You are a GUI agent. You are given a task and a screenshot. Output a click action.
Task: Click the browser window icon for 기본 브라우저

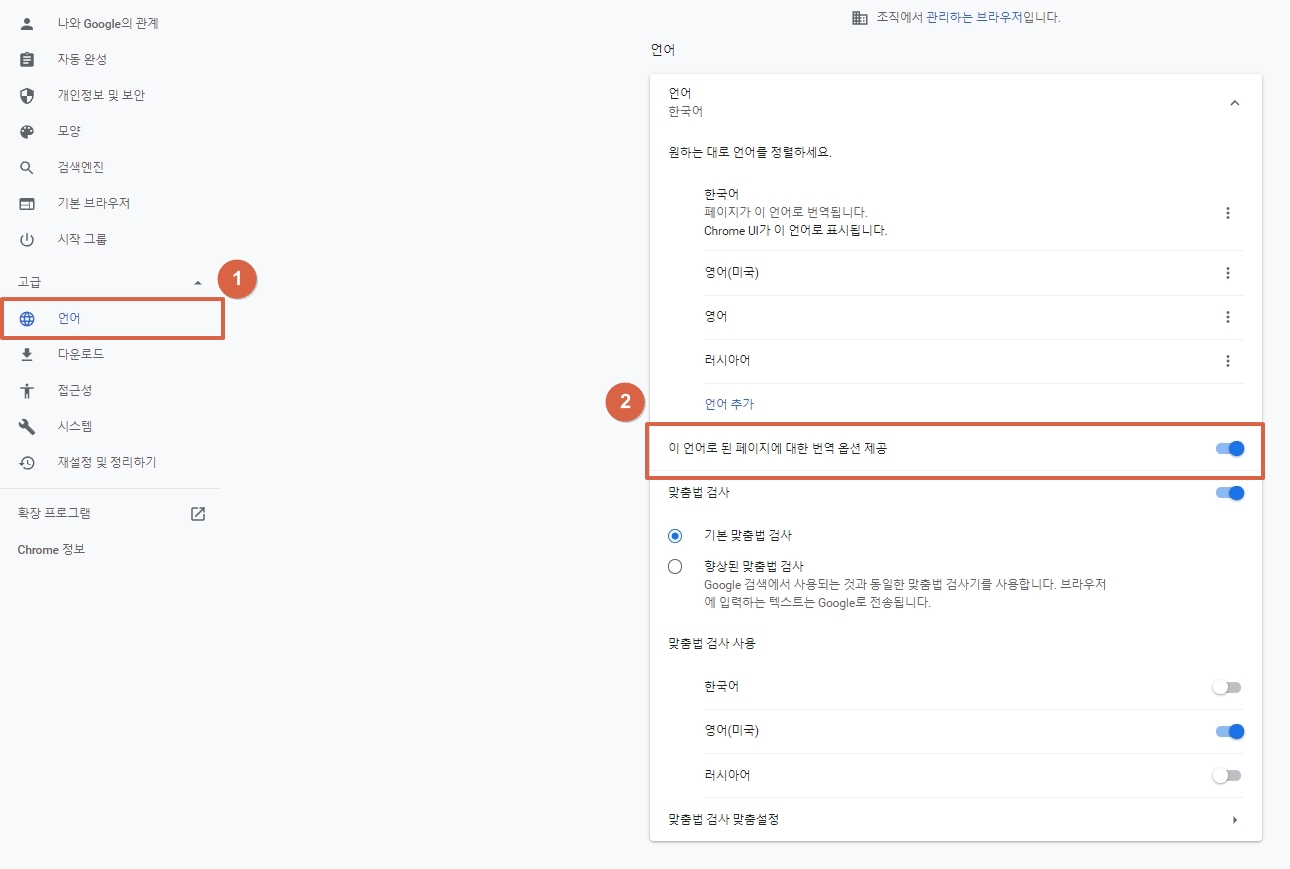[x=27, y=203]
